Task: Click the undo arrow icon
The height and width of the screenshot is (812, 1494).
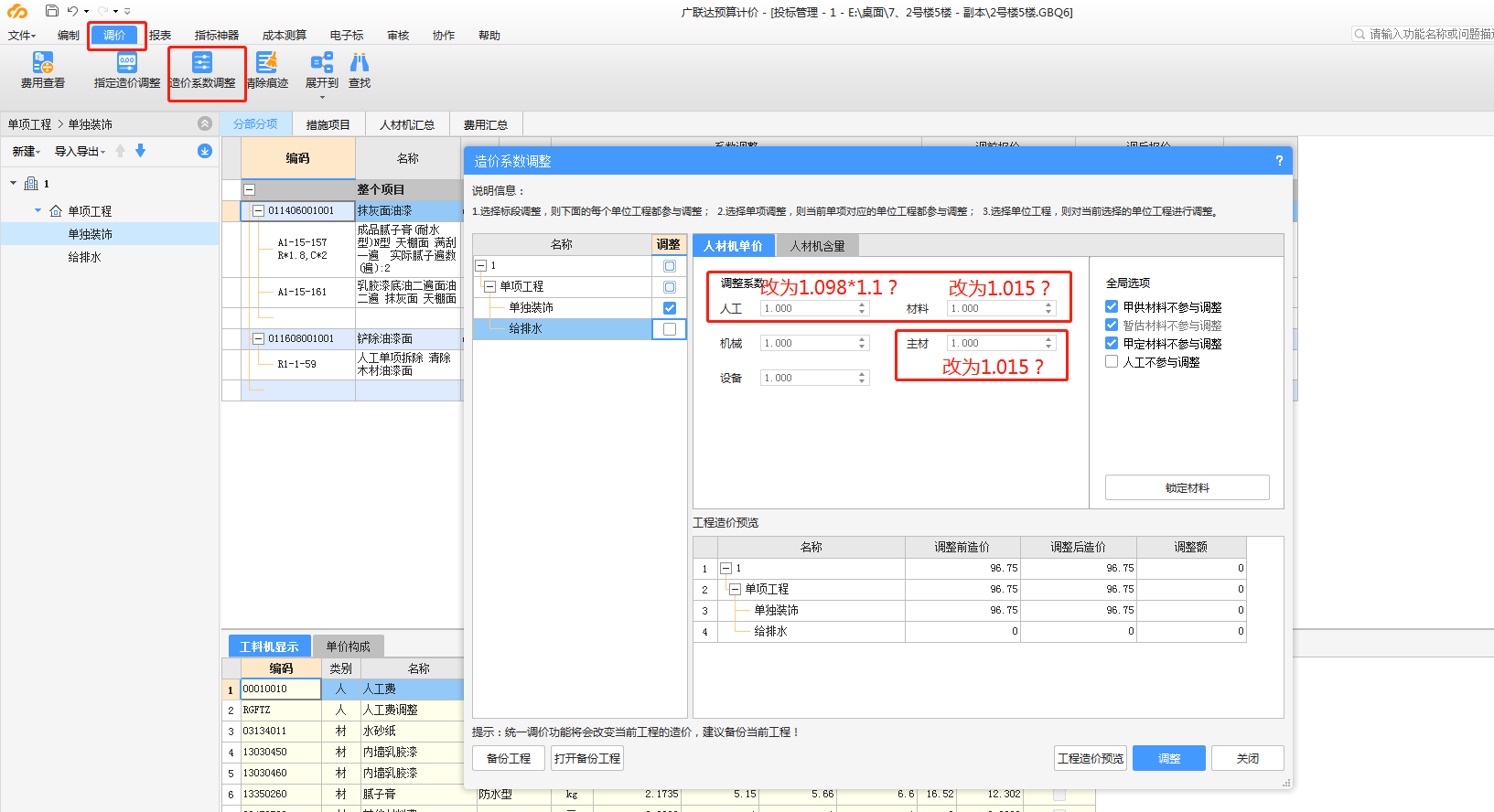Action: point(72,11)
